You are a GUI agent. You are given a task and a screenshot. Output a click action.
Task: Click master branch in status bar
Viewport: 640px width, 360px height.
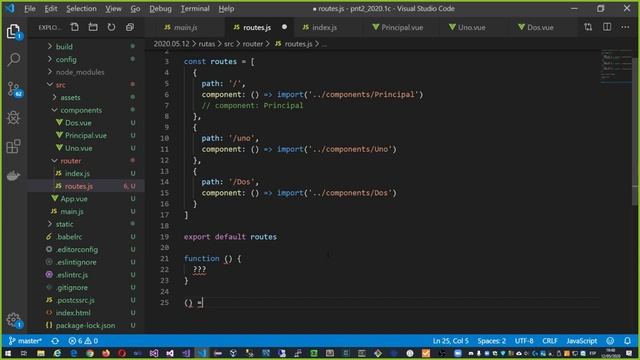click(x=25, y=341)
